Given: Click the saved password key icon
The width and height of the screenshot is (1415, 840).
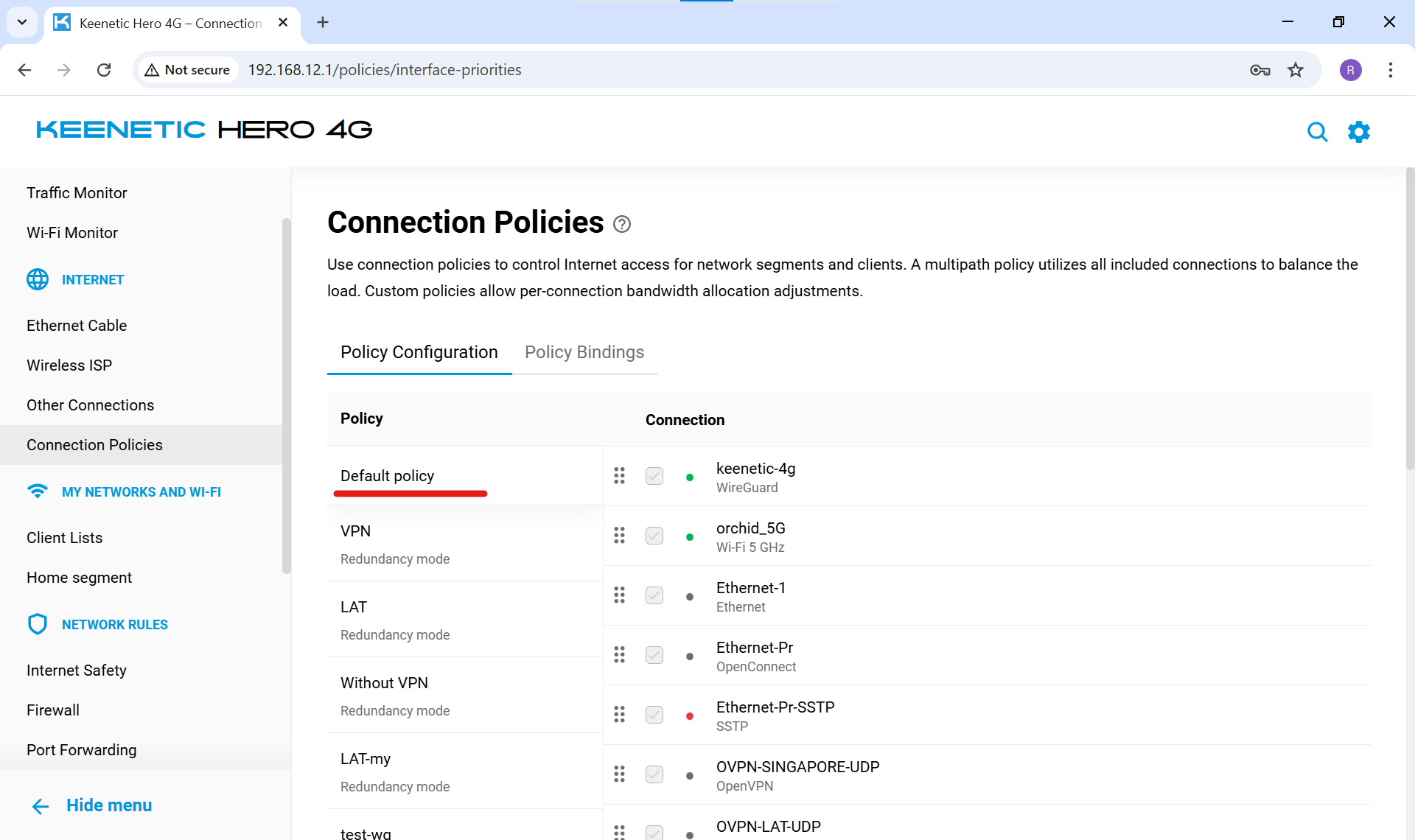Looking at the screenshot, I should [x=1259, y=70].
